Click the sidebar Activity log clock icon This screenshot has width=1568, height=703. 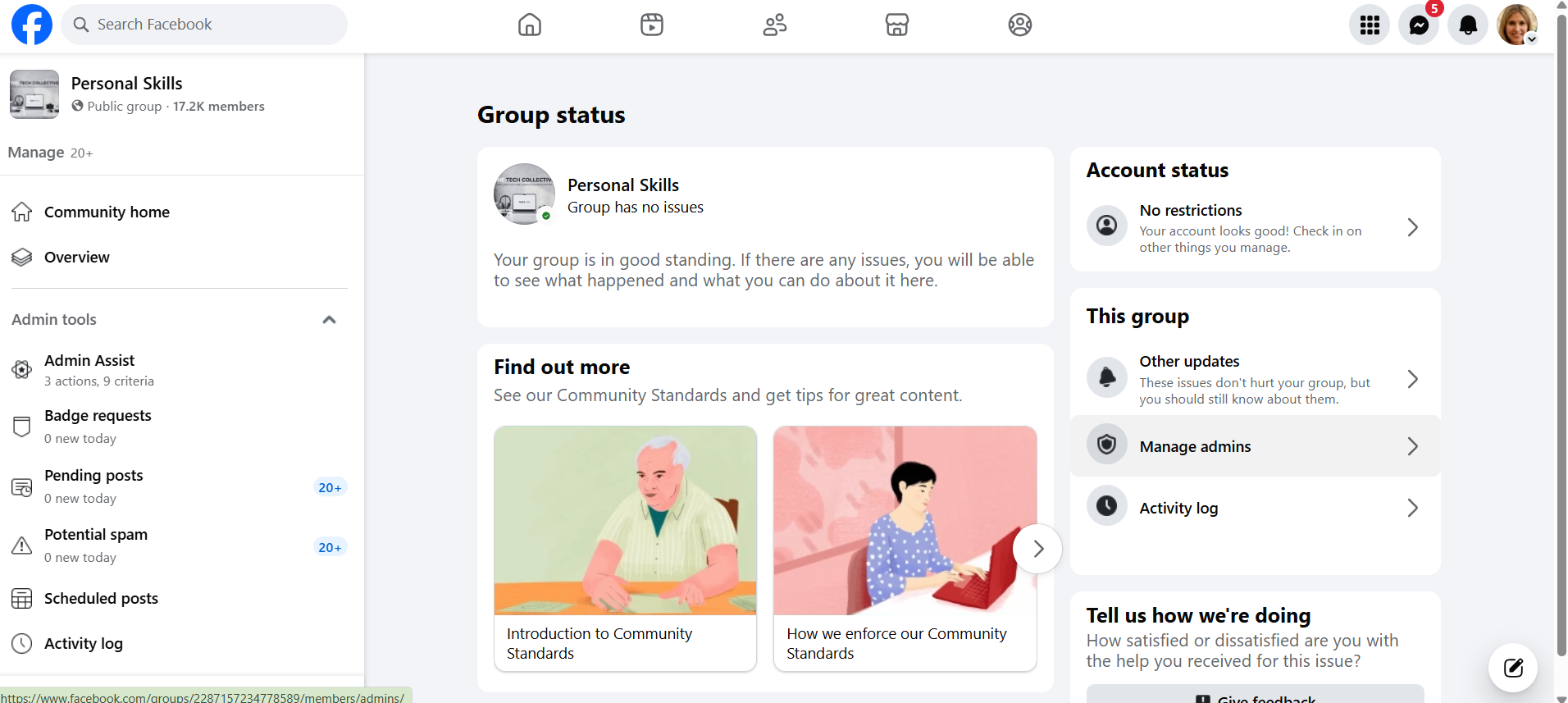click(22, 644)
